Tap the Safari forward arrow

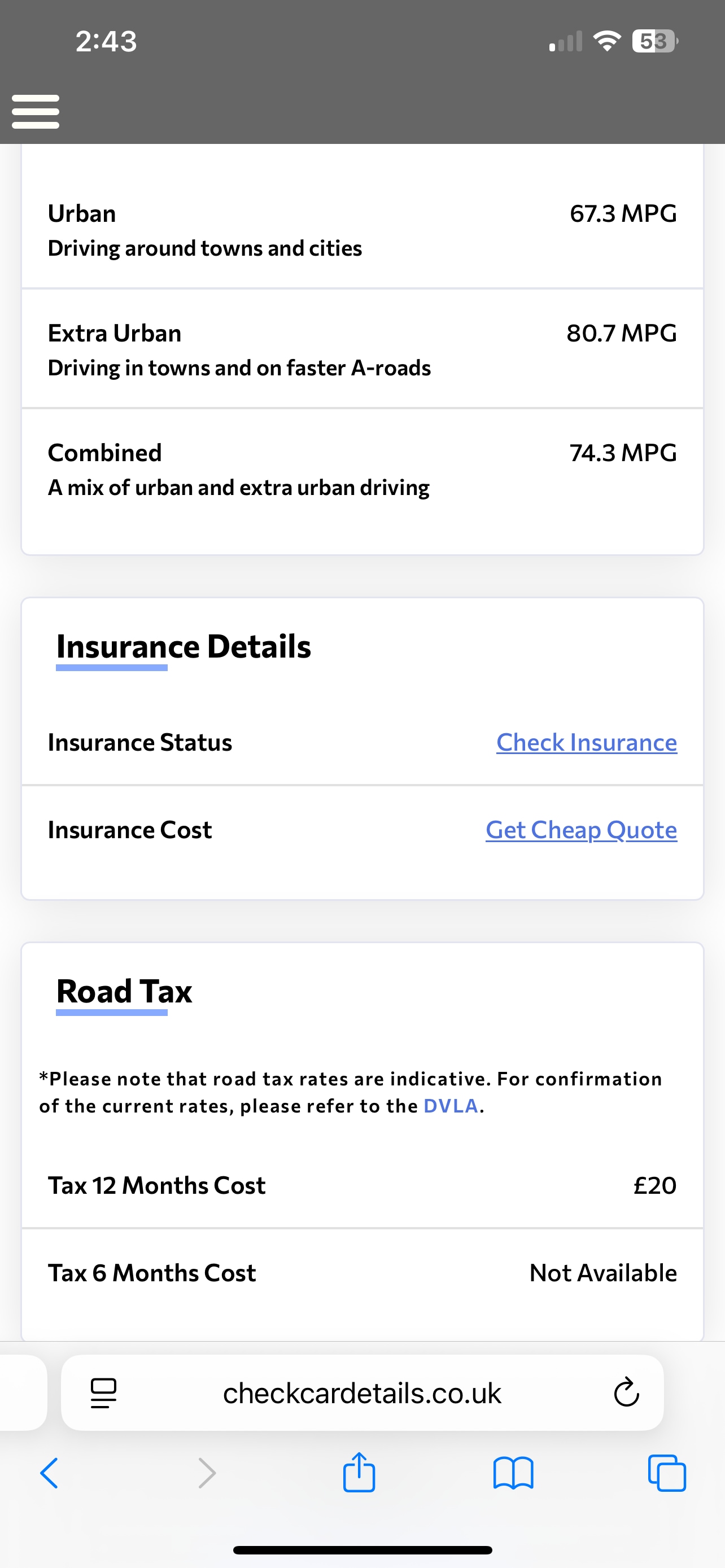207,1473
